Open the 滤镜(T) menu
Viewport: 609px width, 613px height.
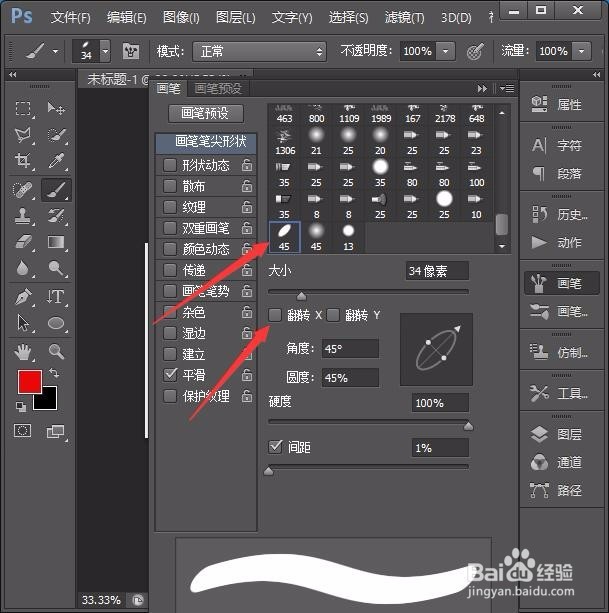(x=404, y=18)
